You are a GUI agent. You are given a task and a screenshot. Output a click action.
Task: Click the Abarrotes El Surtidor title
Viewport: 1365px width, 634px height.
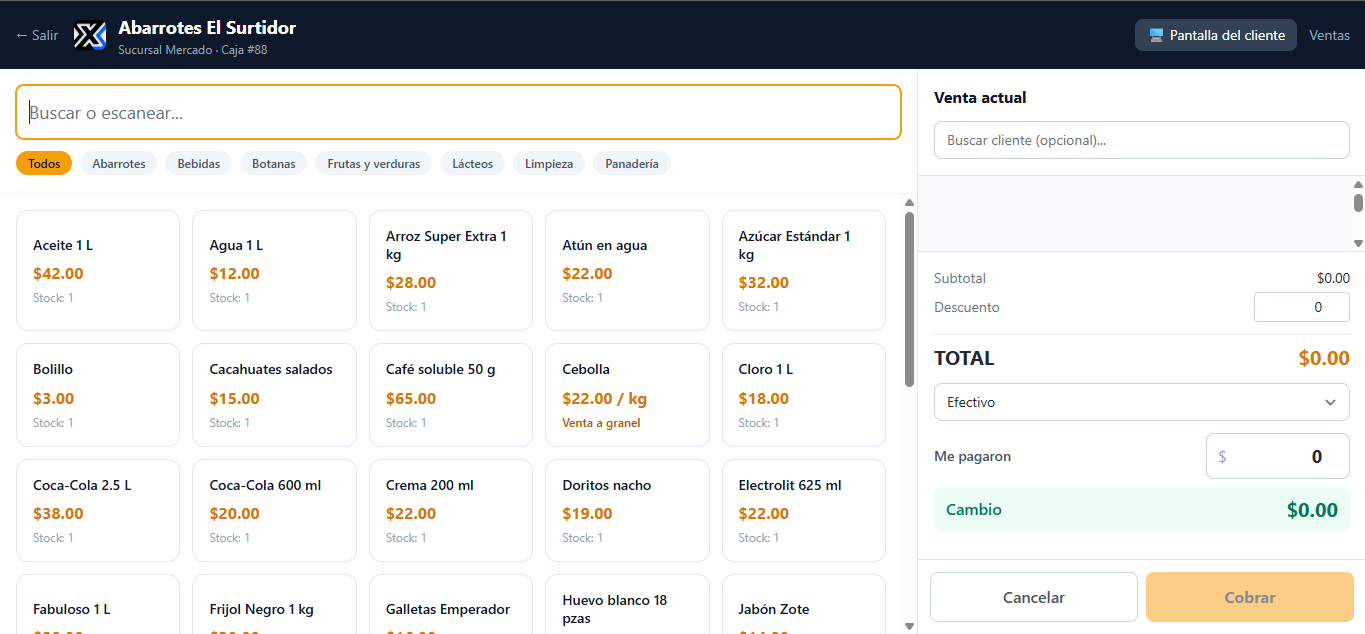[x=207, y=27]
